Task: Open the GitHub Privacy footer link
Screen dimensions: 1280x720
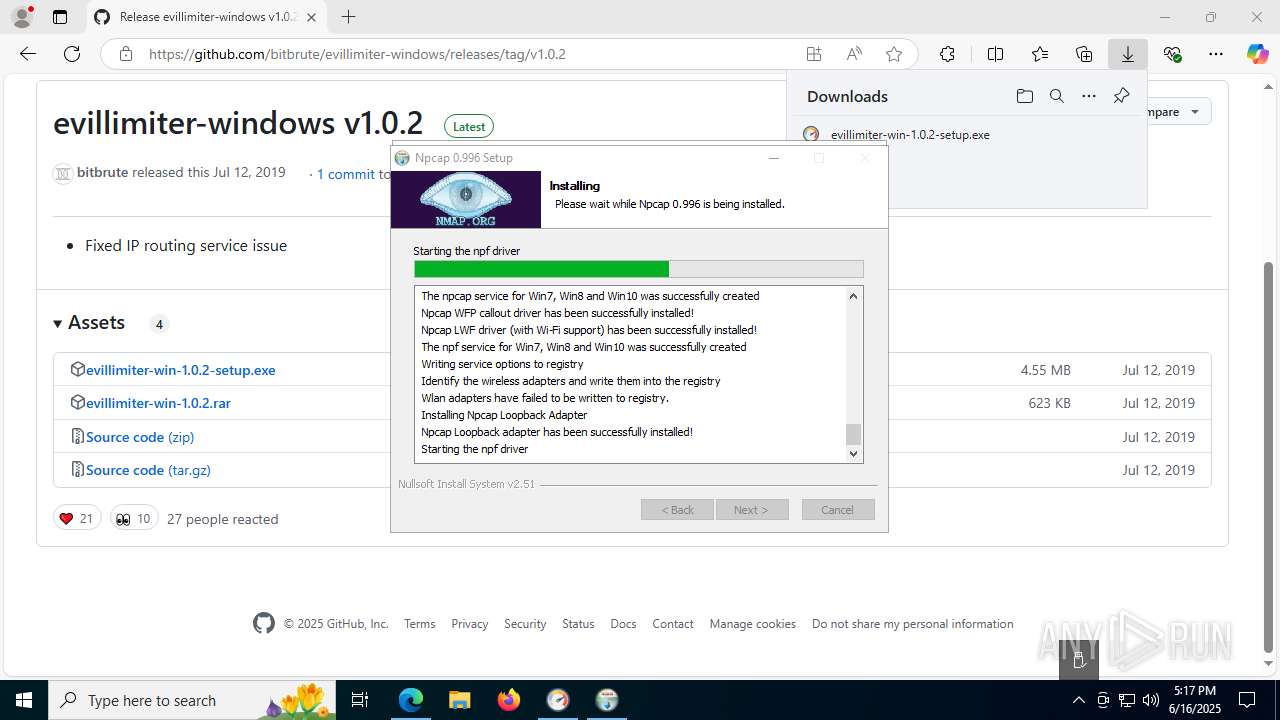Action: (x=469, y=624)
